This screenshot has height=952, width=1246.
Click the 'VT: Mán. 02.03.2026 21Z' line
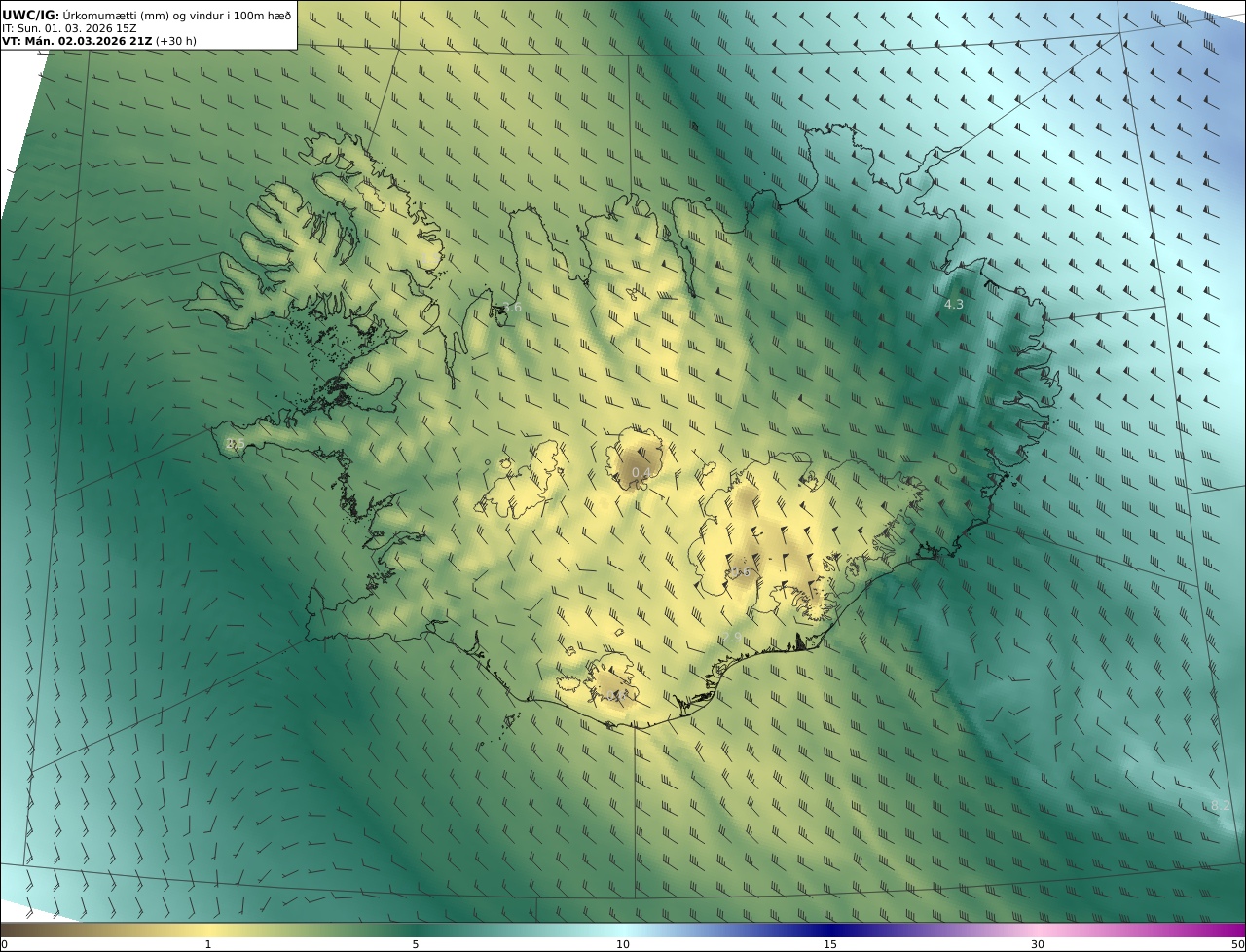(77, 41)
